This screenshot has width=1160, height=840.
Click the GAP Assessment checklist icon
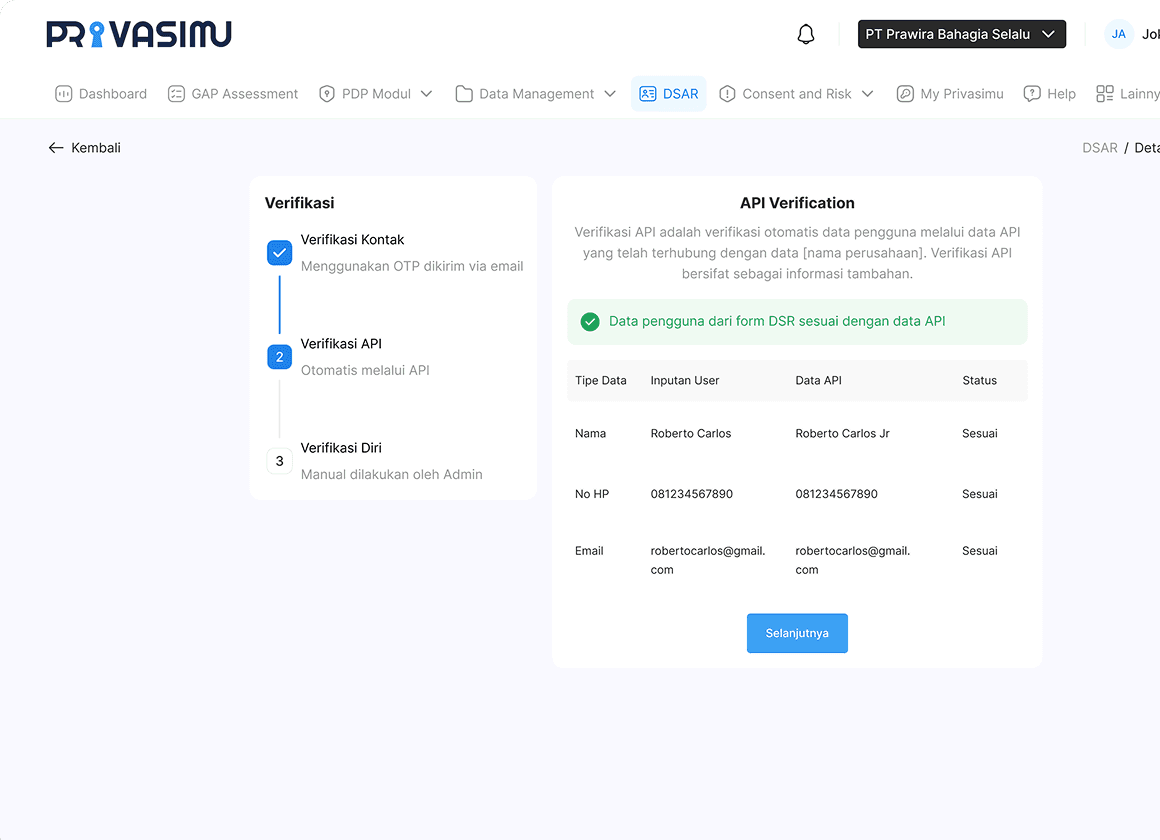(x=177, y=94)
